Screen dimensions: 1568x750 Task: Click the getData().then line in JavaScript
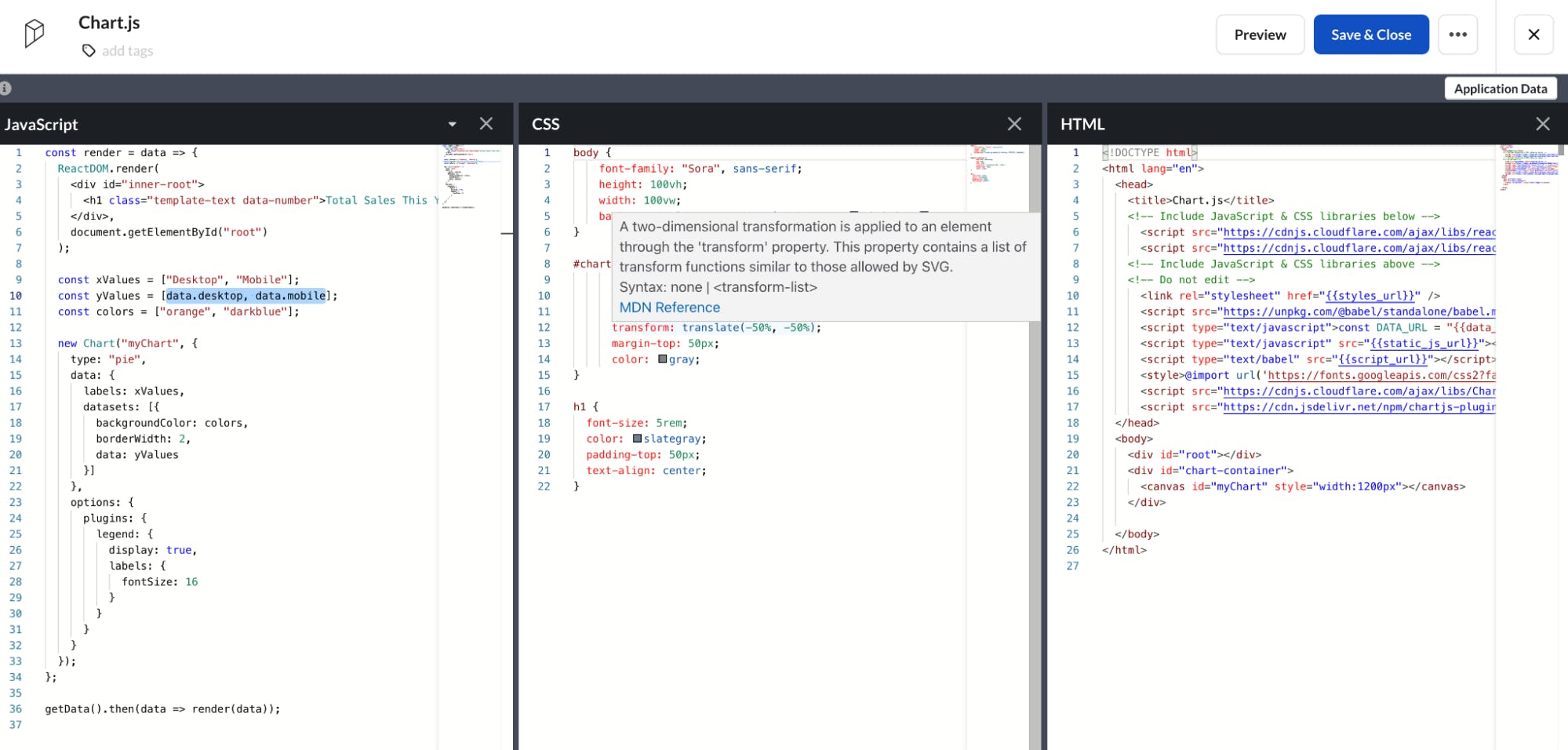[162, 709]
